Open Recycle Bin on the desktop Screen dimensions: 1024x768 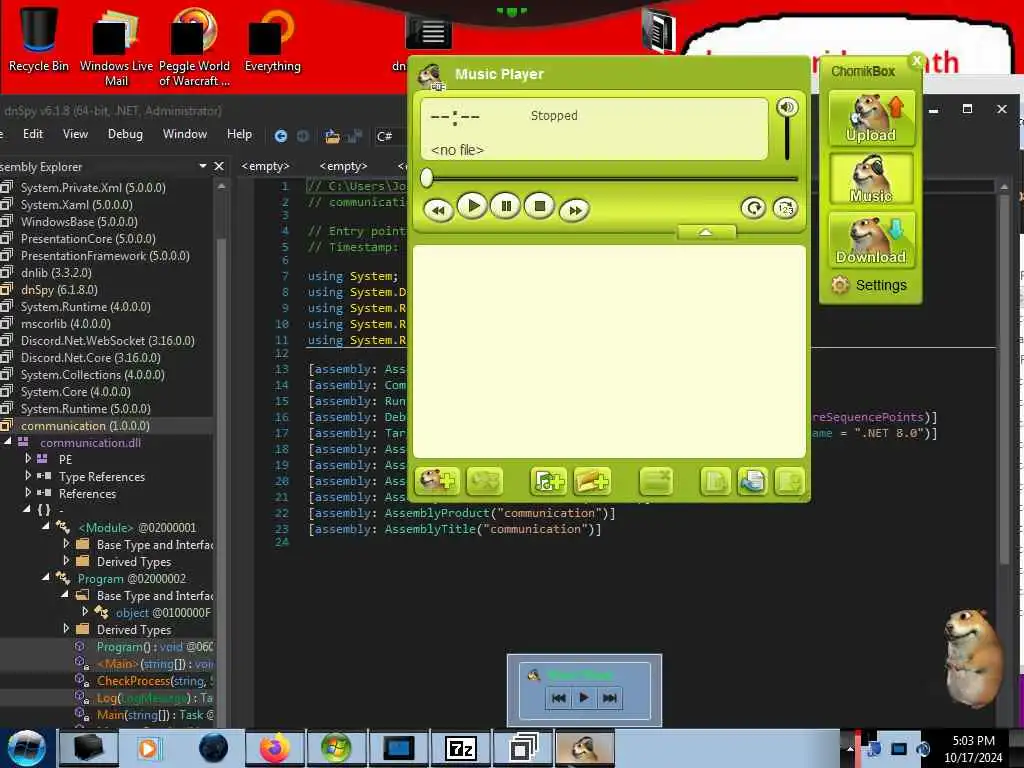coord(39,38)
